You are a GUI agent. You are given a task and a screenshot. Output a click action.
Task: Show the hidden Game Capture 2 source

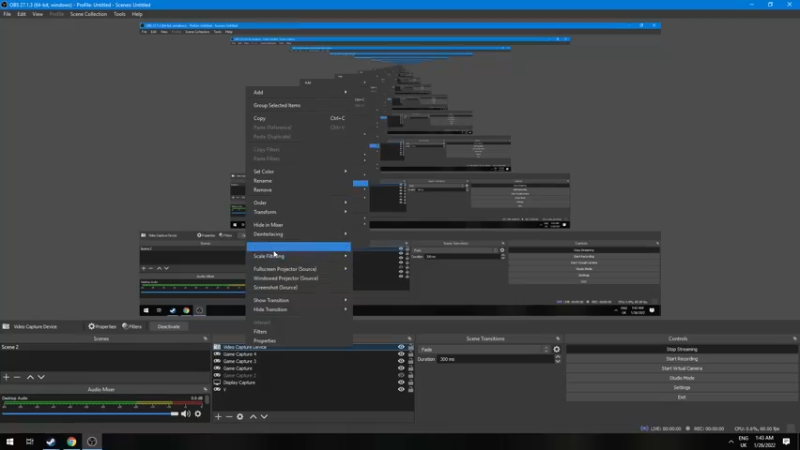(401, 376)
